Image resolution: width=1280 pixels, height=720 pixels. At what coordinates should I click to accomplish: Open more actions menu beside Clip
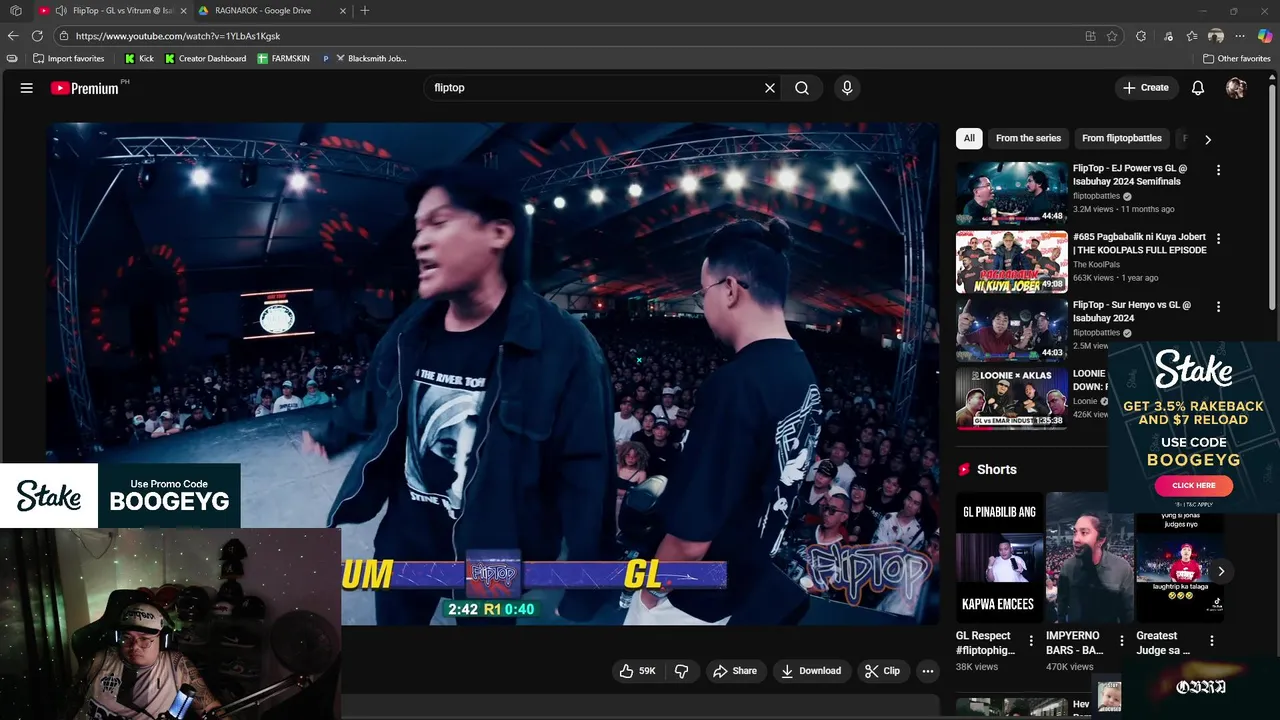928,671
